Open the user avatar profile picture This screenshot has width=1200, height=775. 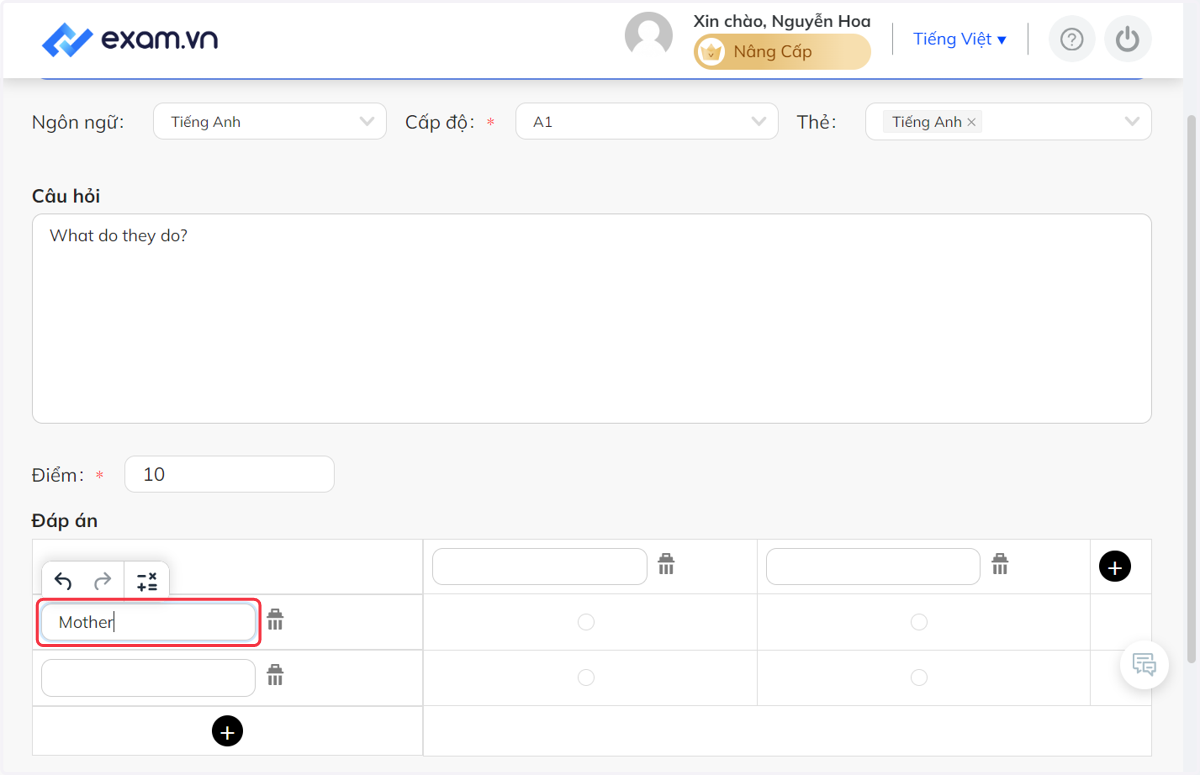click(649, 37)
